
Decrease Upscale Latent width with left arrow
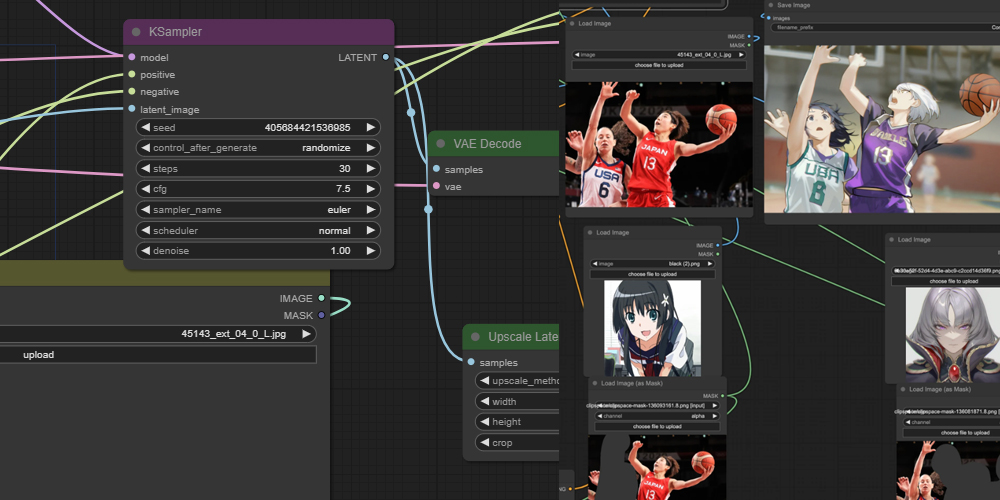point(485,401)
